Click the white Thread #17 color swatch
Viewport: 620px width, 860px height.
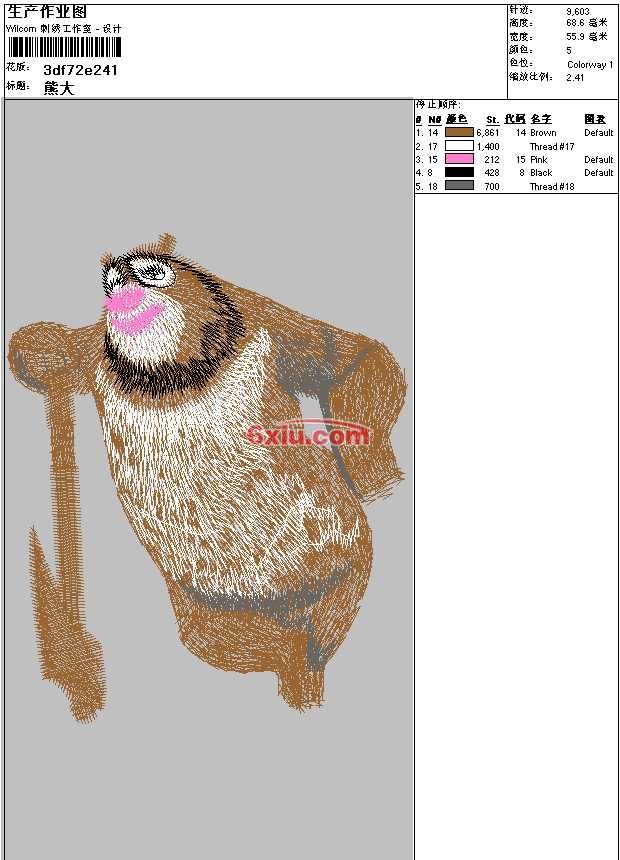pos(459,146)
